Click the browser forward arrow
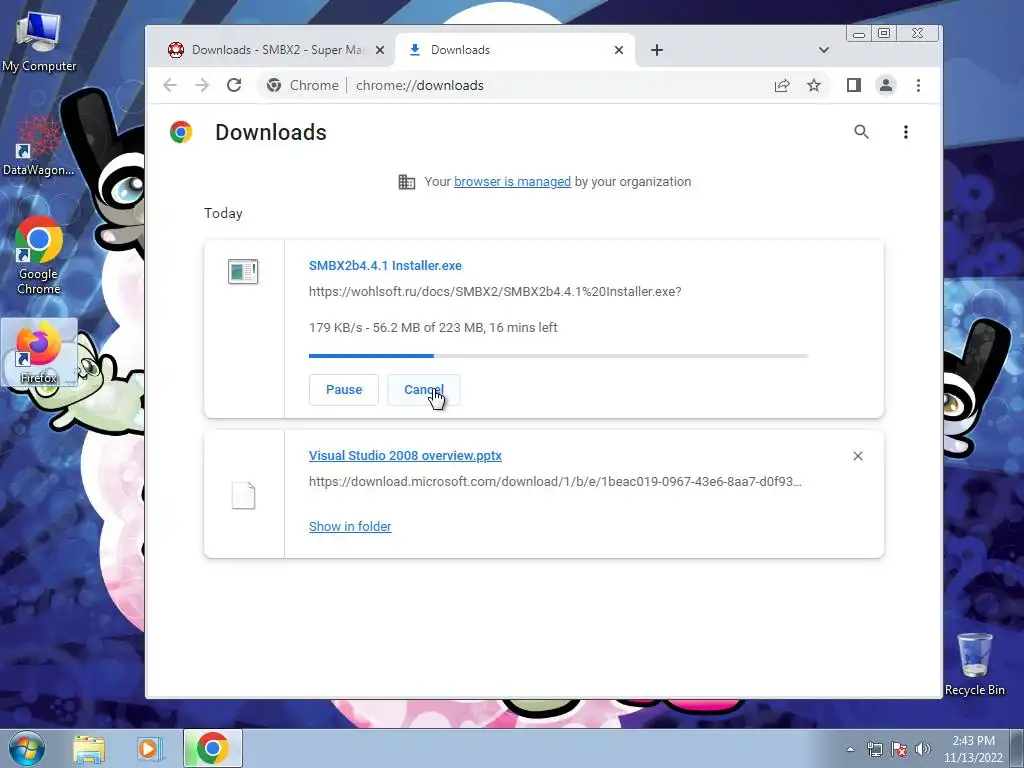The height and width of the screenshot is (768, 1024). pyautogui.click(x=202, y=86)
